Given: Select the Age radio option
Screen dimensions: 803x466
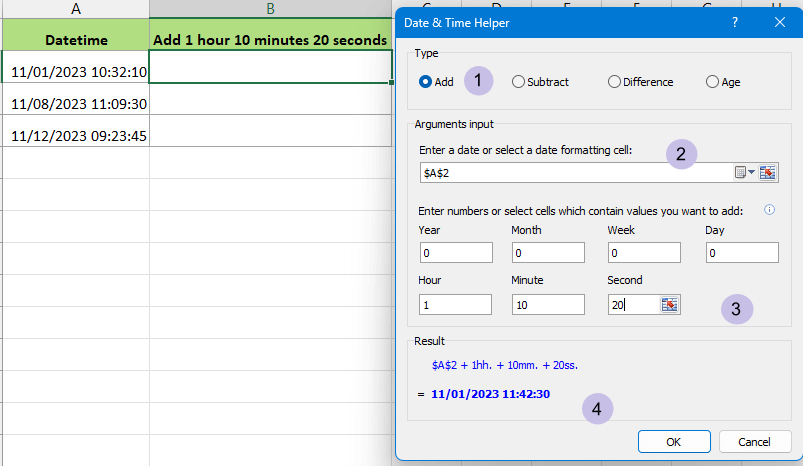Looking at the screenshot, I should tap(712, 82).
